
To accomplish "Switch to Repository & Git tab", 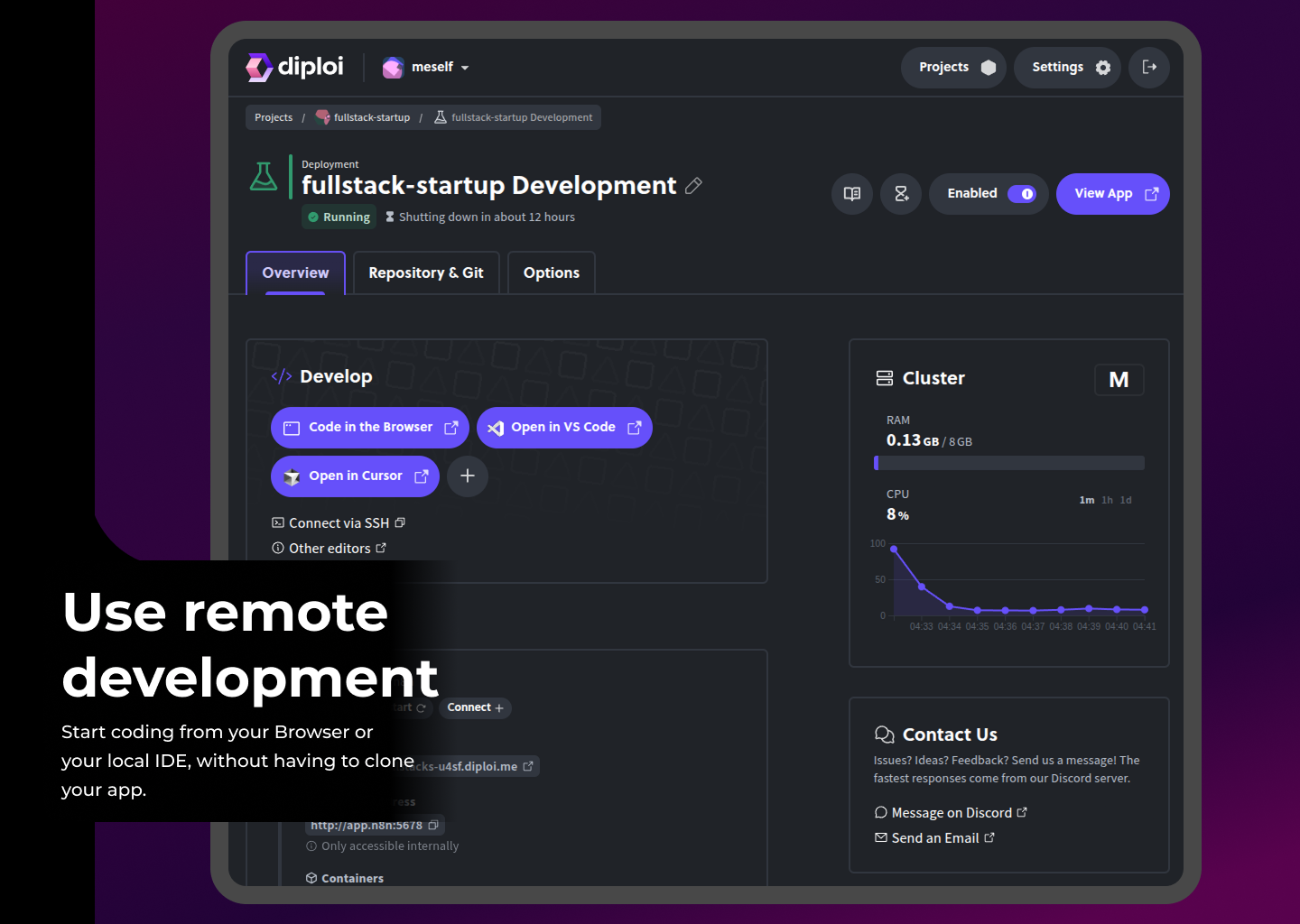I will point(426,273).
